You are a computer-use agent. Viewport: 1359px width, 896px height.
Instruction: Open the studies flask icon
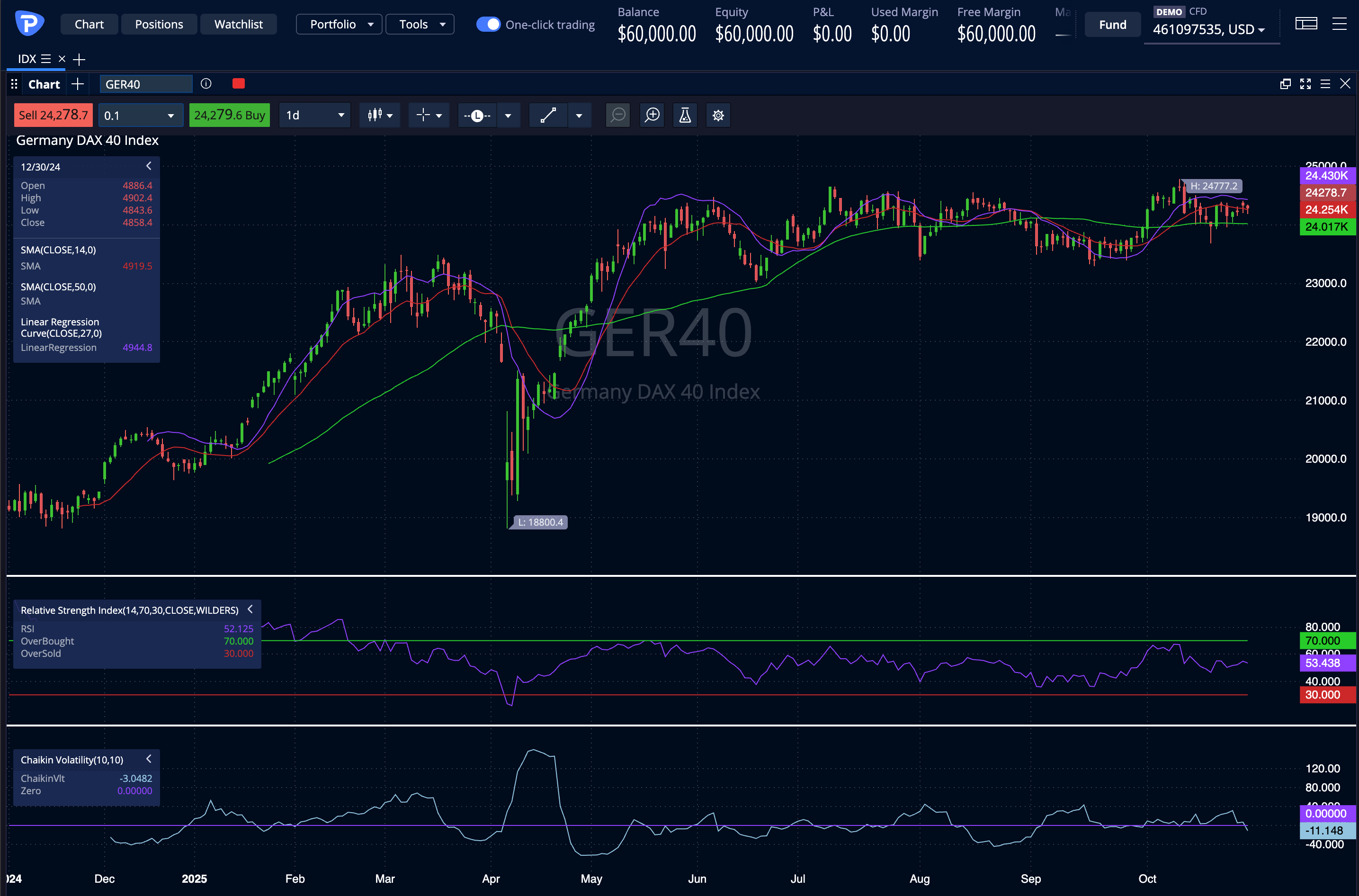pos(684,116)
